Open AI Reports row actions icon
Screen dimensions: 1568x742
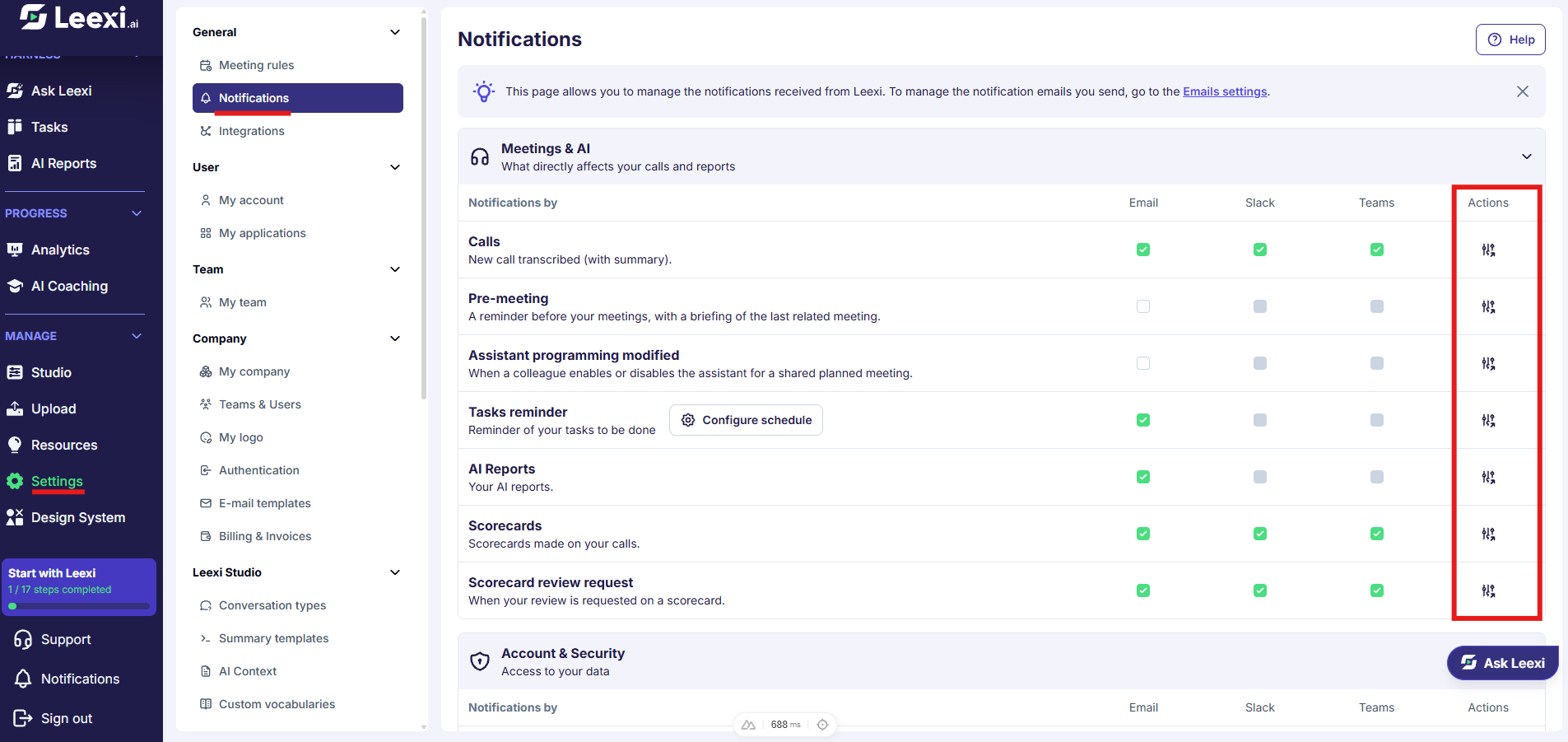tap(1488, 477)
